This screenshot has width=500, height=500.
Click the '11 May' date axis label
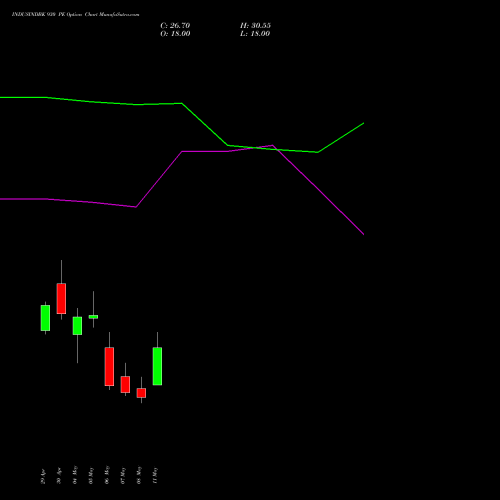click(x=155, y=475)
